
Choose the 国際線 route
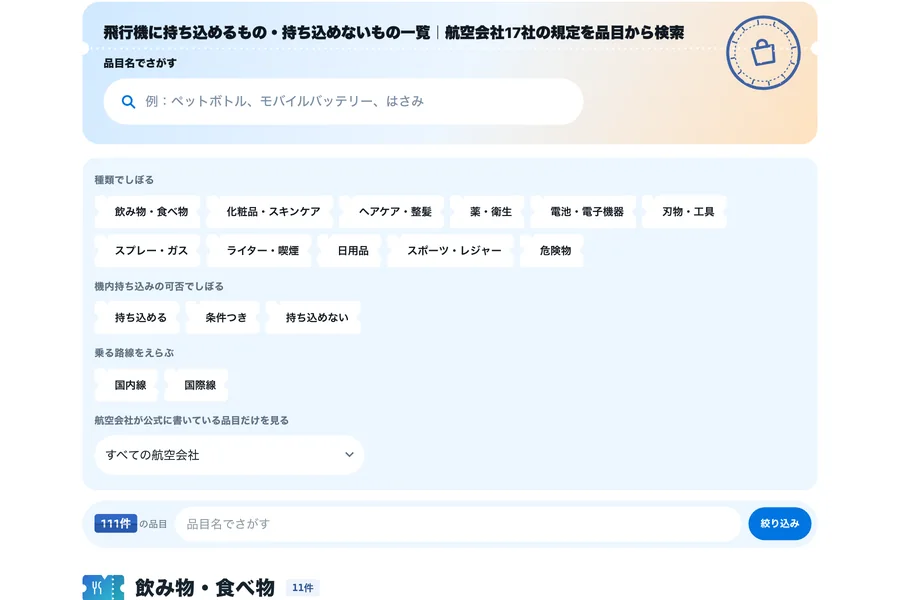(196, 385)
